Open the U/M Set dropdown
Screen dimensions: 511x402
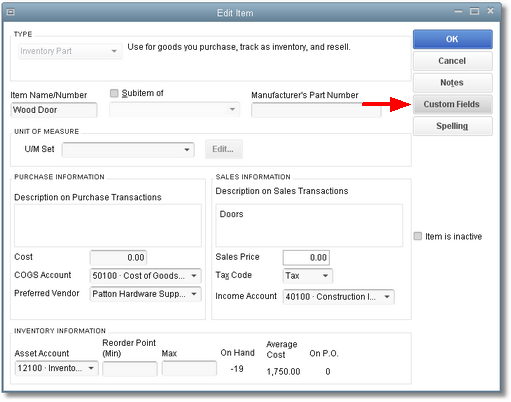[x=128, y=149]
